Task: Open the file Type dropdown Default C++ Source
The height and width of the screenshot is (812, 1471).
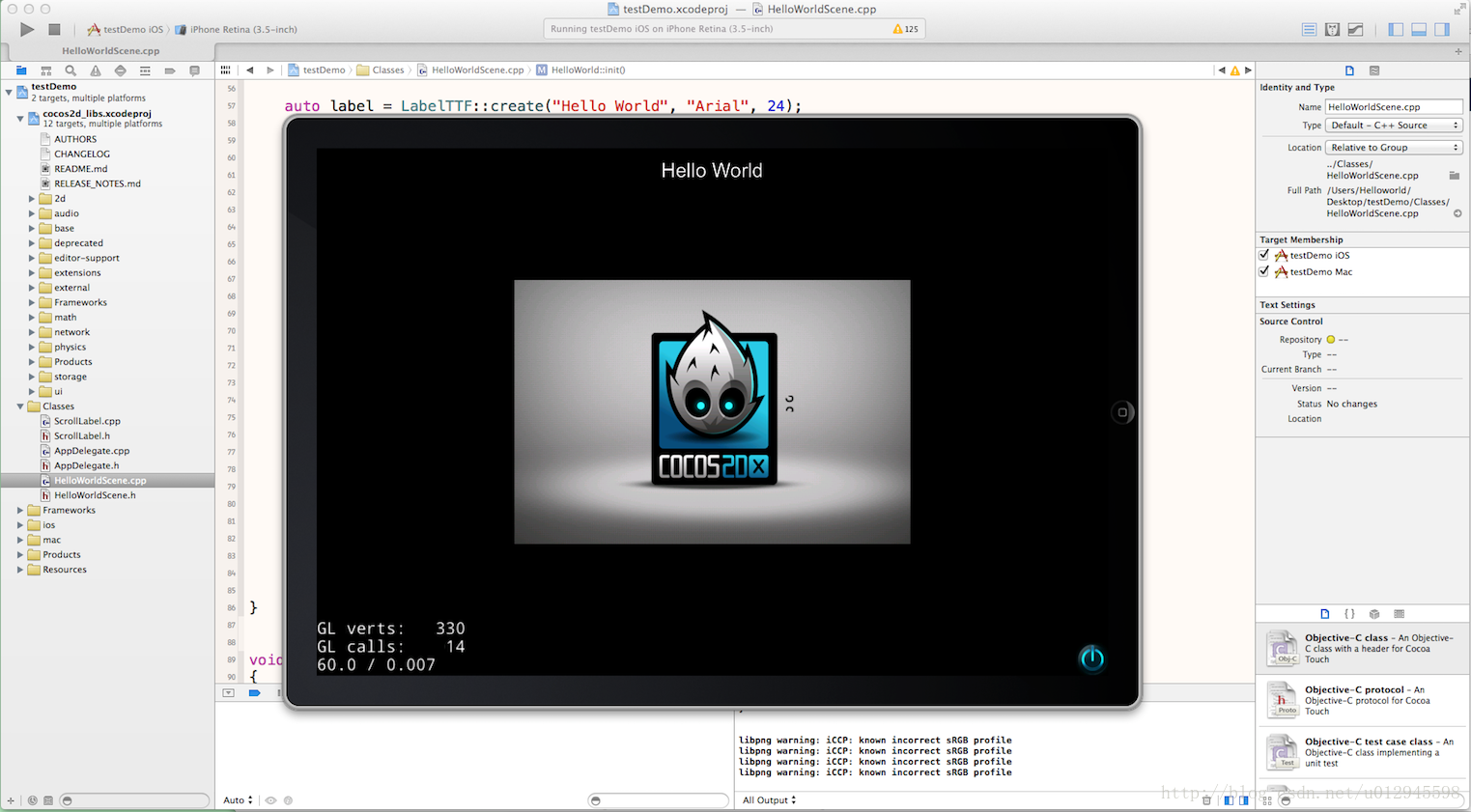Action: [1394, 126]
